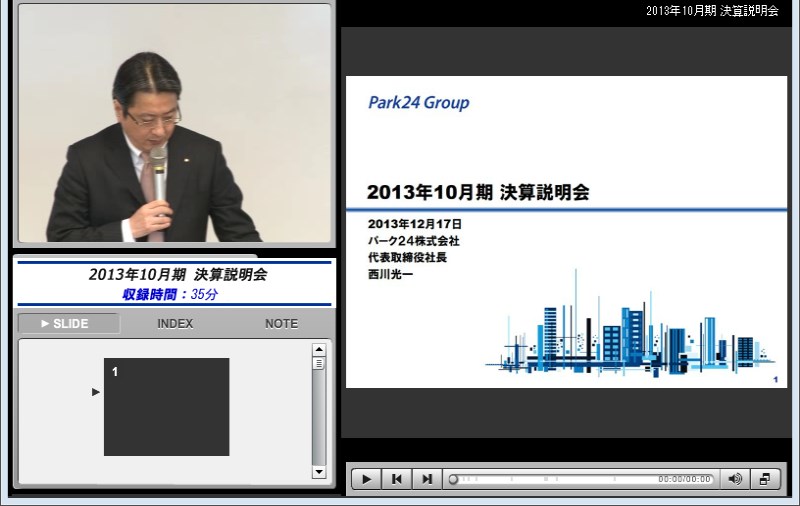Screen dimensions: 800x506
Task: Click the seek bar playhead knob
Action: click(x=453, y=479)
